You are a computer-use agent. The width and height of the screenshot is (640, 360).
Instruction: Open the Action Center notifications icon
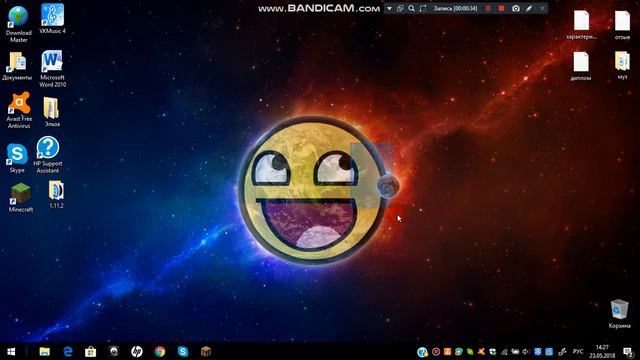(x=628, y=352)
